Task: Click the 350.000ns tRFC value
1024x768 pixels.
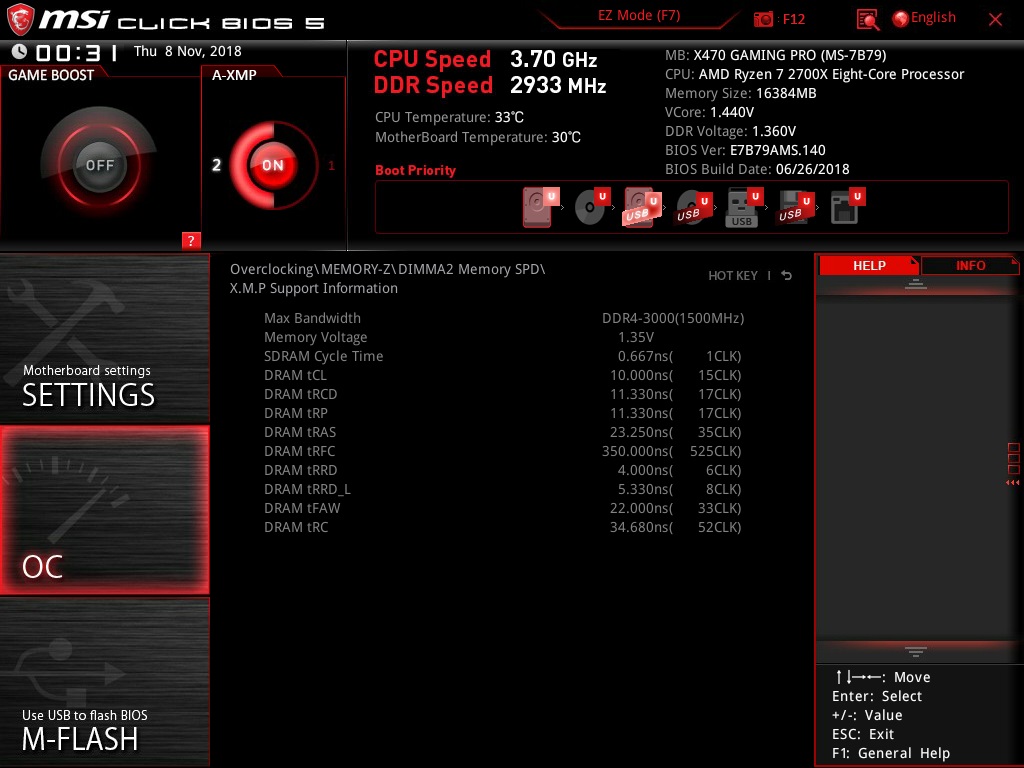Action: 637,451
